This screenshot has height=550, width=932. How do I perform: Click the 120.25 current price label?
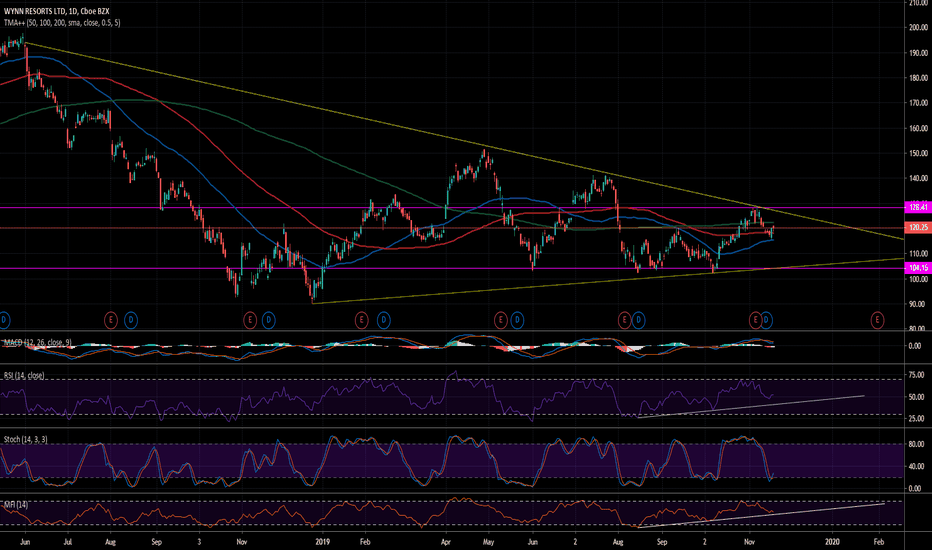tap(917, 228)
